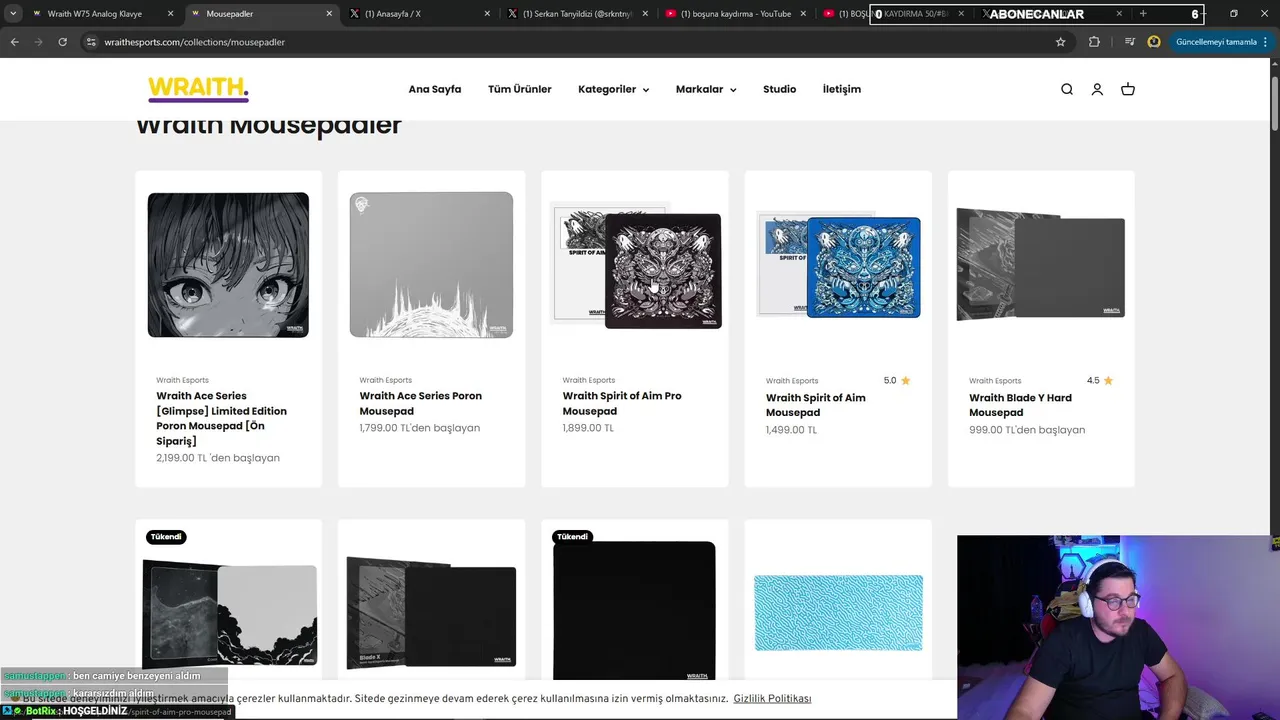Viewport: 1280px width, 720px height.
Task: Click the 2,199.00 TL price
Action: click(x=218, y=458)
